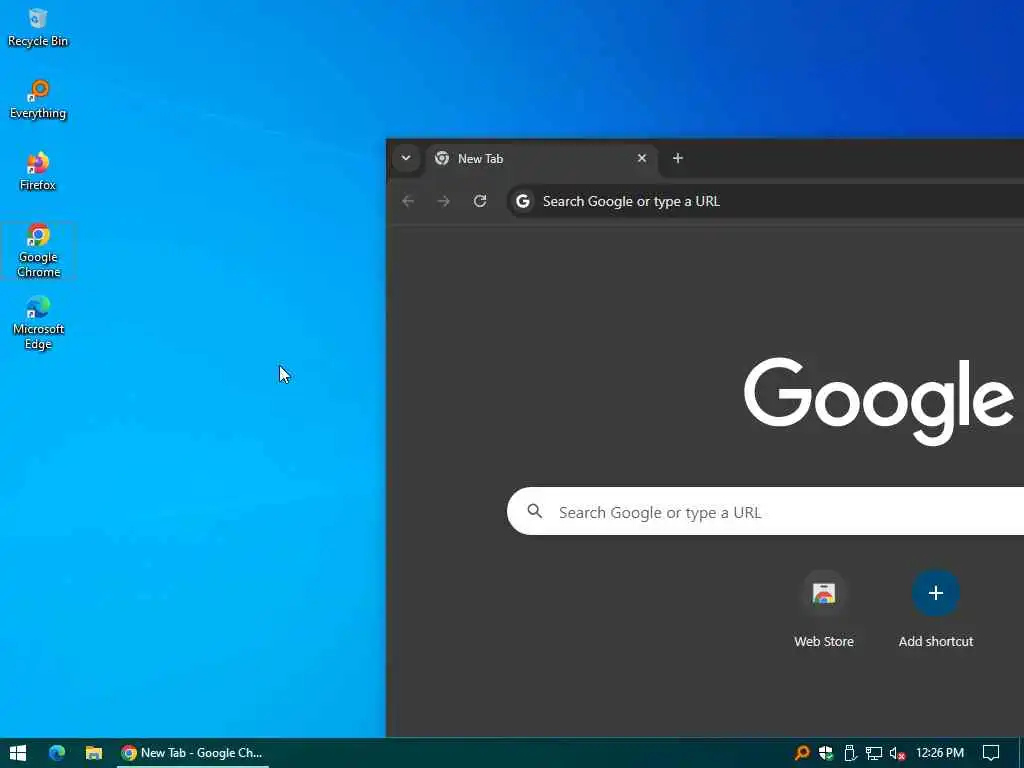
Task: Close the New Tab tab
Action: [x=642, y=158]
